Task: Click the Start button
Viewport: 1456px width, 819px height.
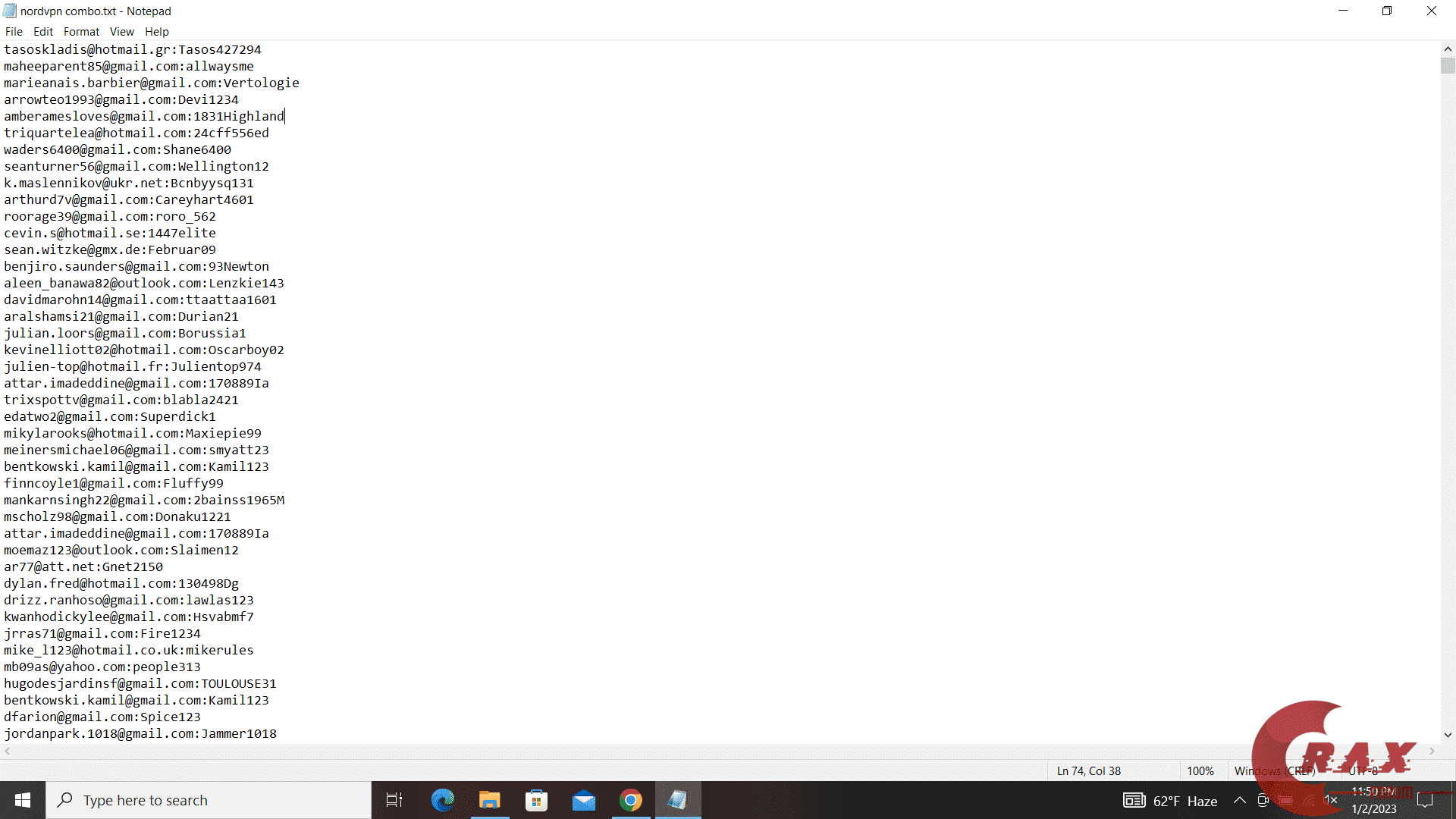Action: point(22,800)
